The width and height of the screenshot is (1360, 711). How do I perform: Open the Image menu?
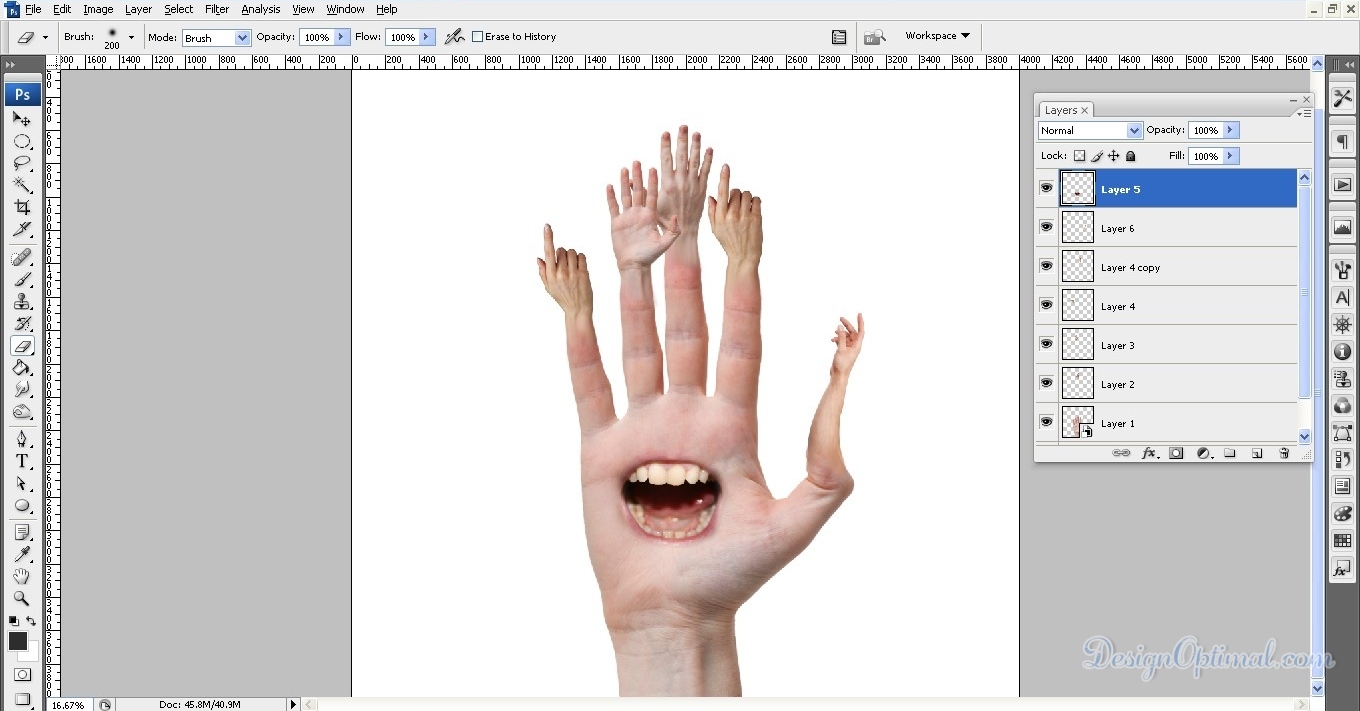point(98,9)
